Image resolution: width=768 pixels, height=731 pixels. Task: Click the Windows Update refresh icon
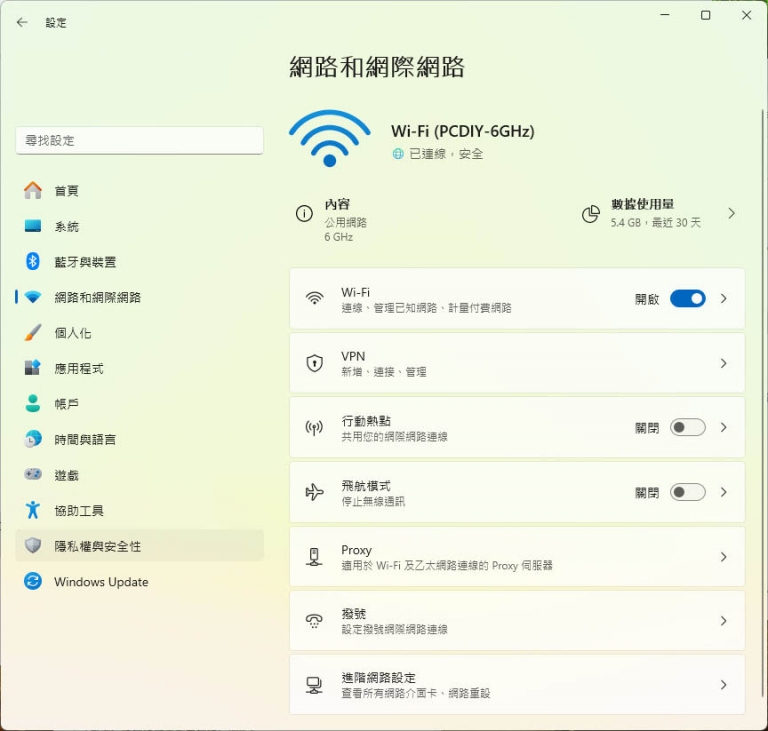click(33, 582)
